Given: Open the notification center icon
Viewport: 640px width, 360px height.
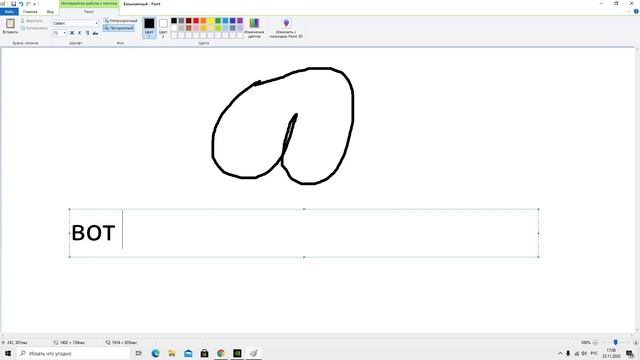Looking at the screenshot, I should click(x=630, y=353).
